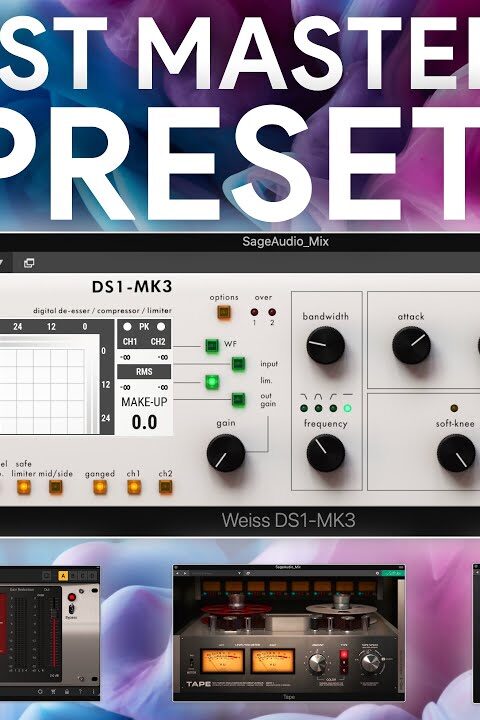The image size is (480, 720).
Task: Click the Tape plugin window thumbnail
Action: coord(289,633)
